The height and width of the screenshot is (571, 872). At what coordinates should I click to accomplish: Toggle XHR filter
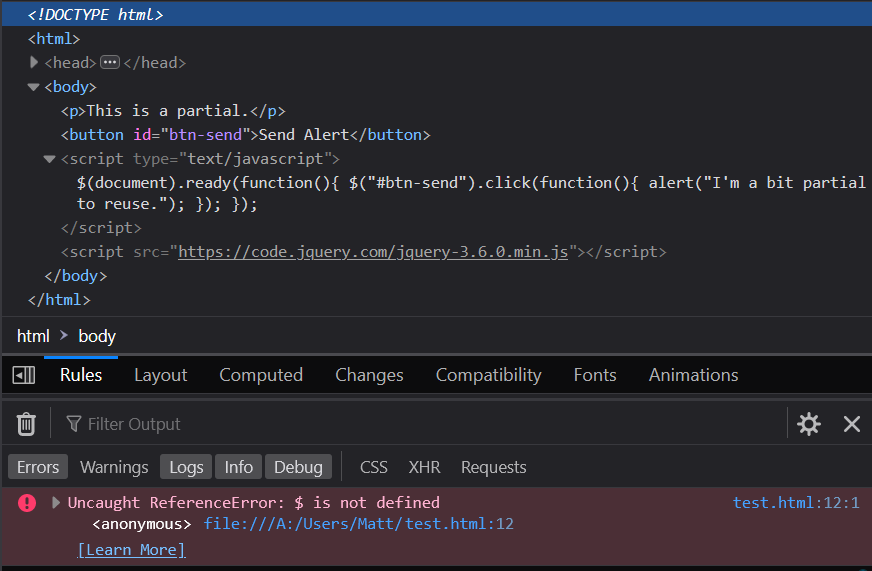[424, 467]
